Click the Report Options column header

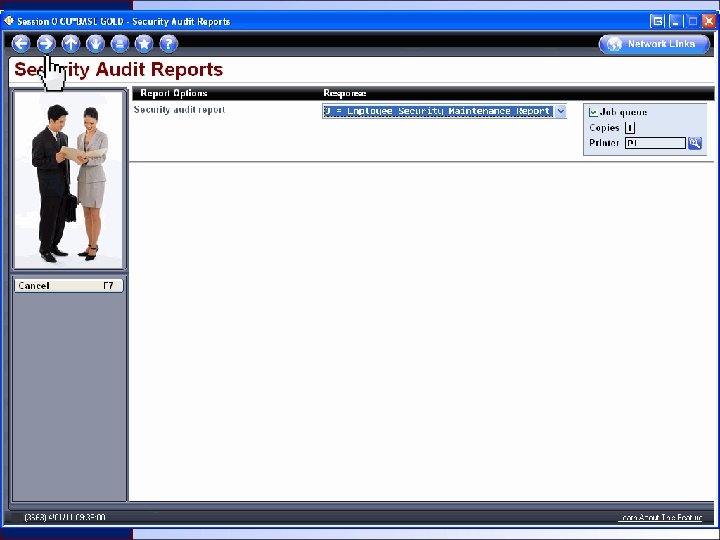pos(174,93)
